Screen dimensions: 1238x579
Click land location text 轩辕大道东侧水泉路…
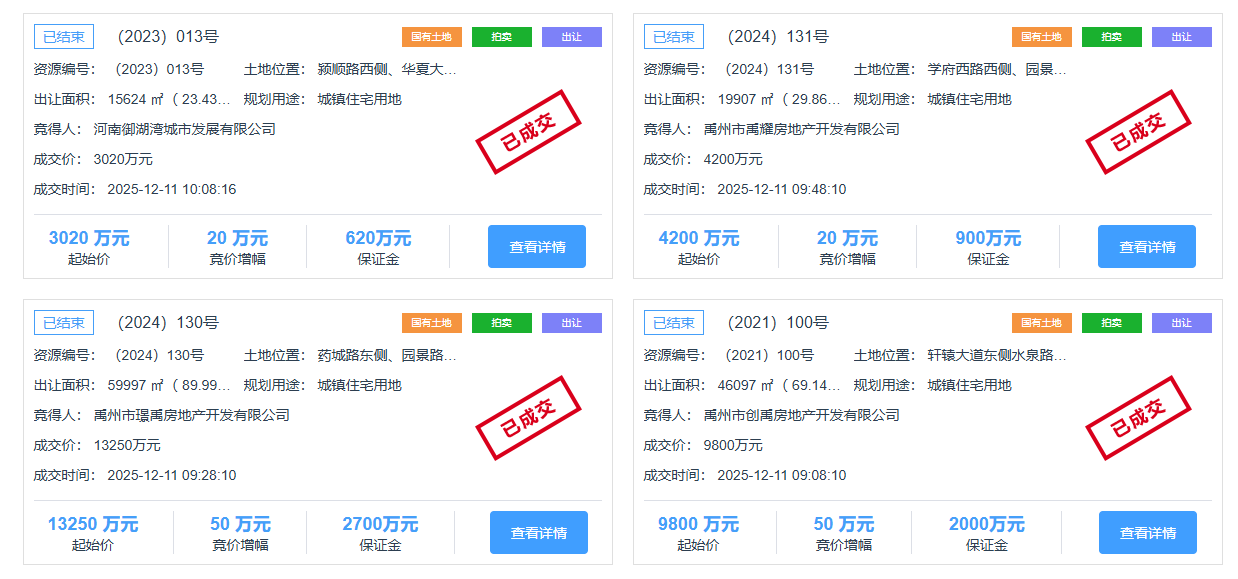(996, 355)
